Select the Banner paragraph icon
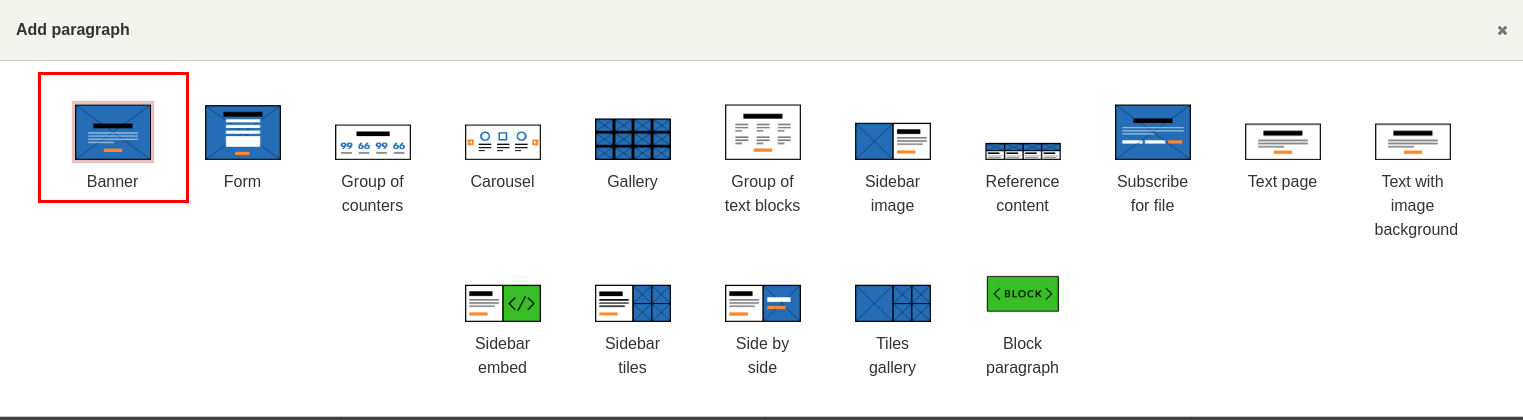The height and width of the screenshot is (420, 1523). [x=113, y=132]
